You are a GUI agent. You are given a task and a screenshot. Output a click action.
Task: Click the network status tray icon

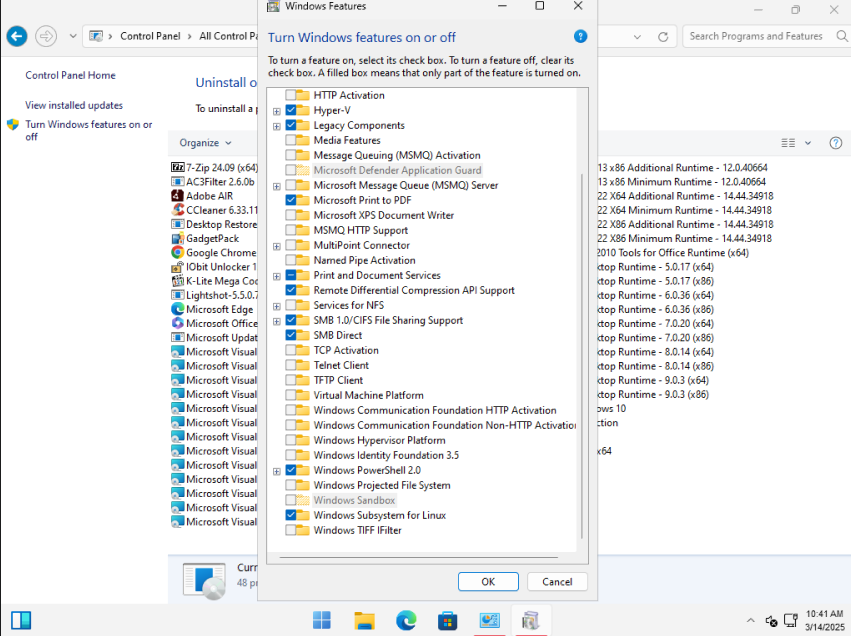790,620
